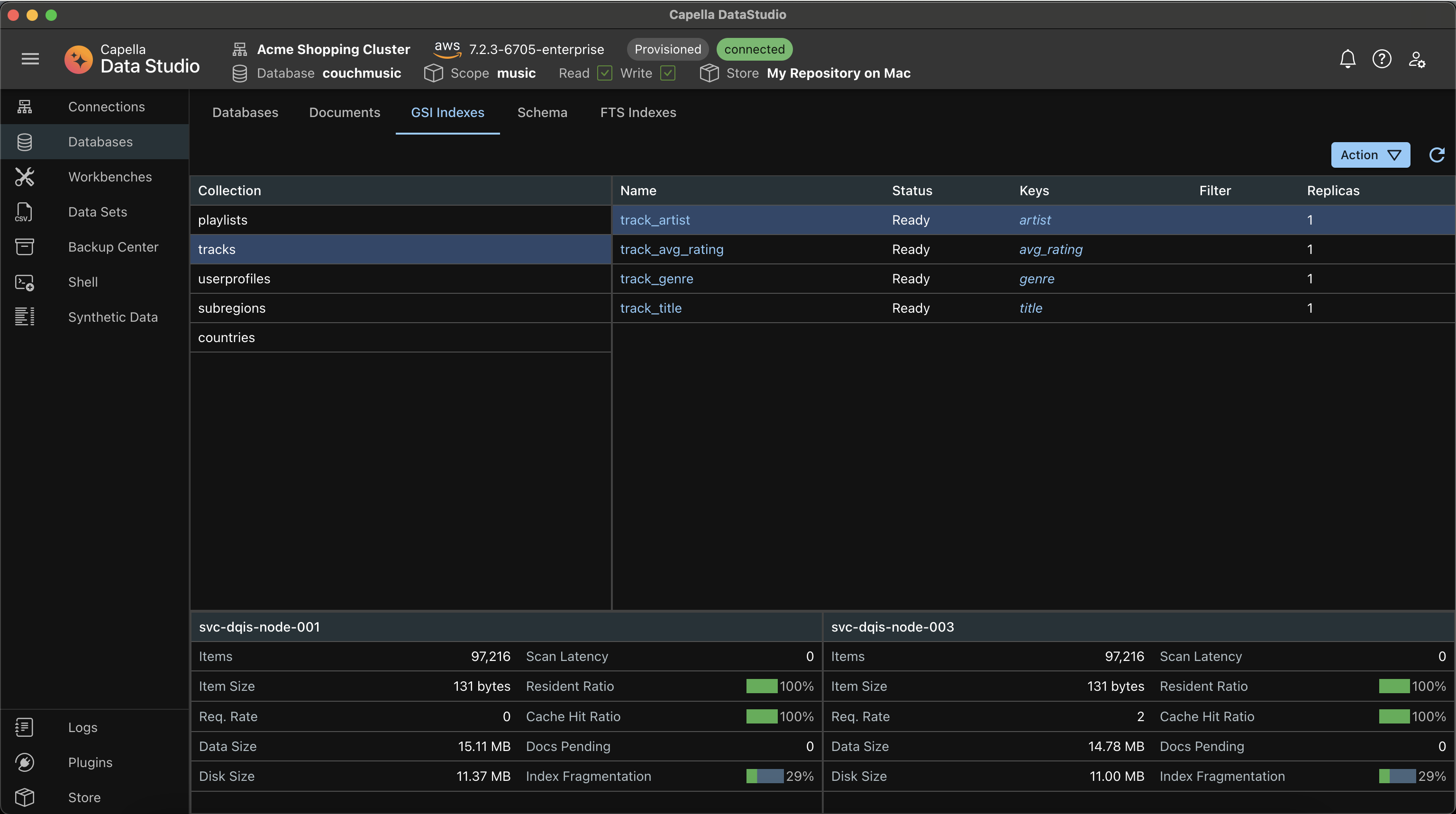1456x814 pixels.
Task: Click the genre key cell
Action: (x=1037, y=279)
